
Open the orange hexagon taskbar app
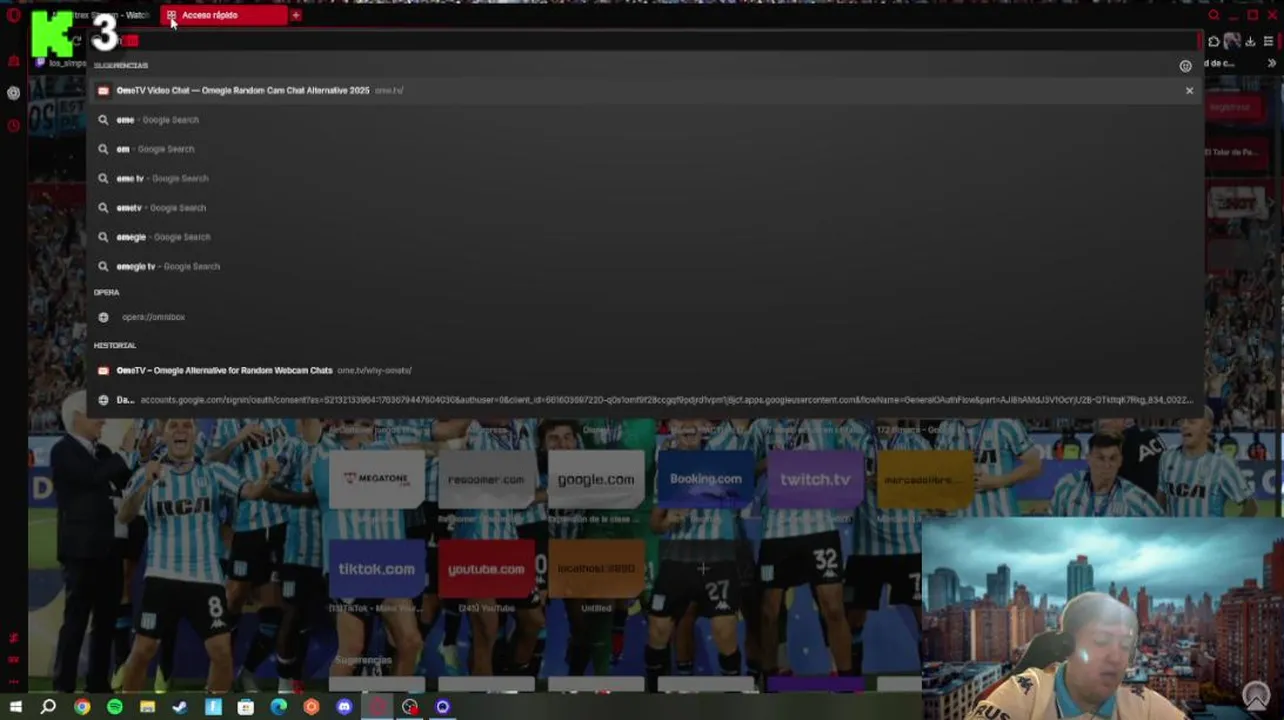pyautogui.click(x=311, y=707)
